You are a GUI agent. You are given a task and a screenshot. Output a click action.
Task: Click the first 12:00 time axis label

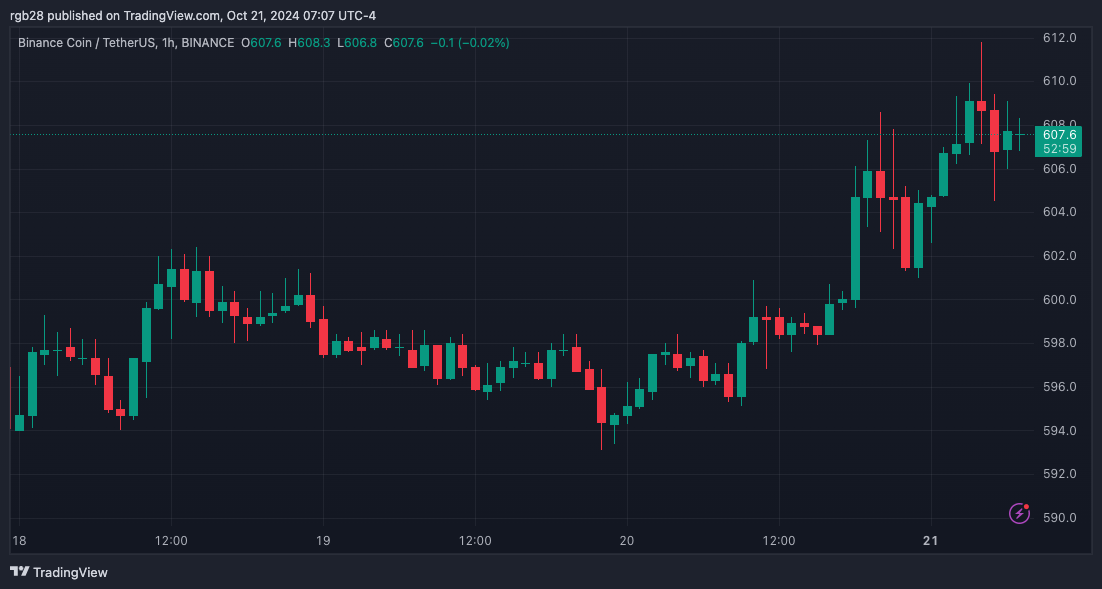[170, 540]
